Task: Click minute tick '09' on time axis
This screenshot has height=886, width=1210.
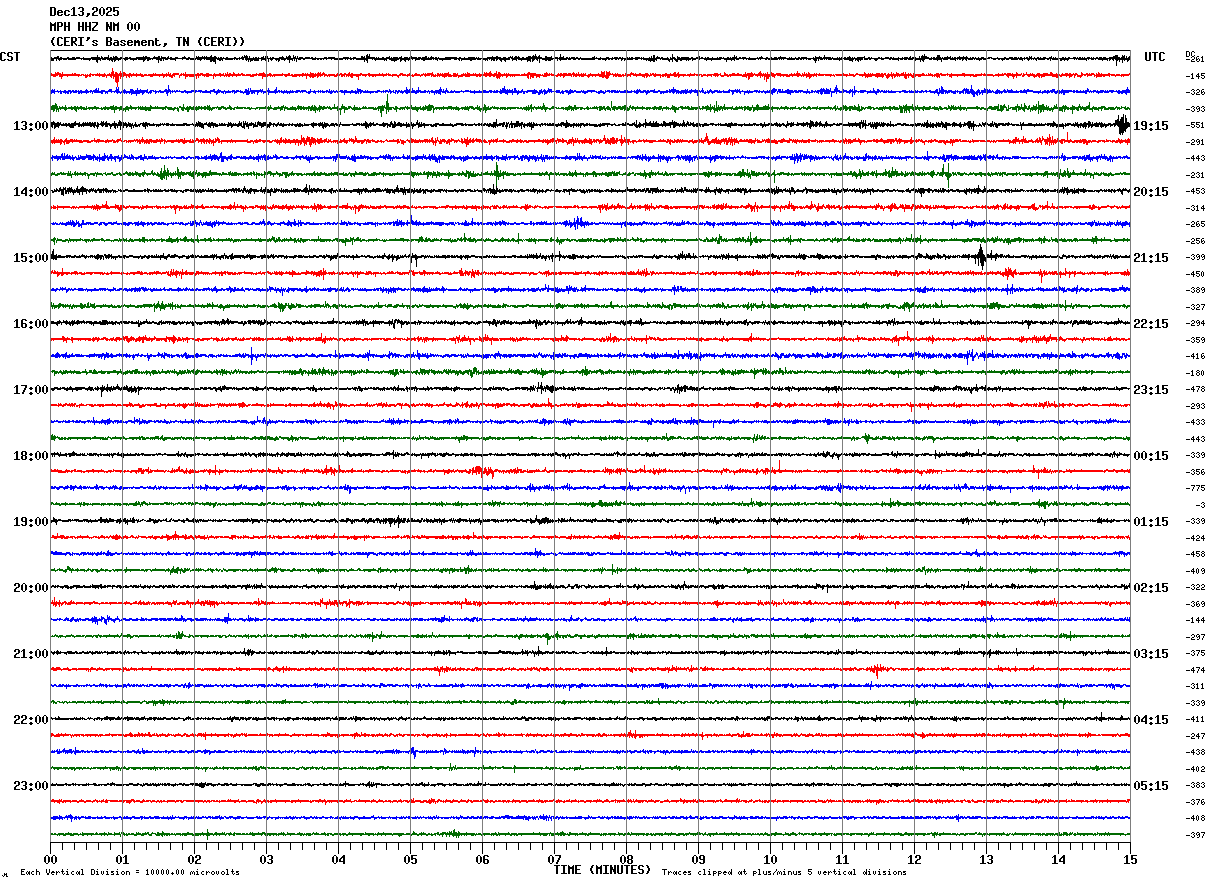Action: (698, 859)
